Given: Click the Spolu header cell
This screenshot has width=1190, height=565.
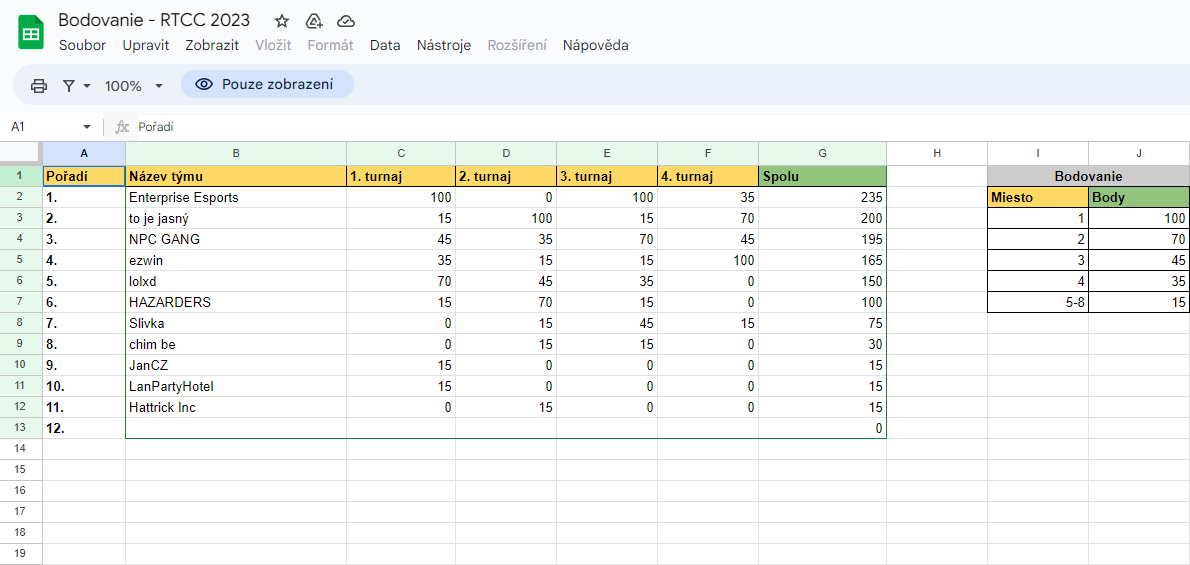Looking at the screenshot, I should tap(823, 176).
